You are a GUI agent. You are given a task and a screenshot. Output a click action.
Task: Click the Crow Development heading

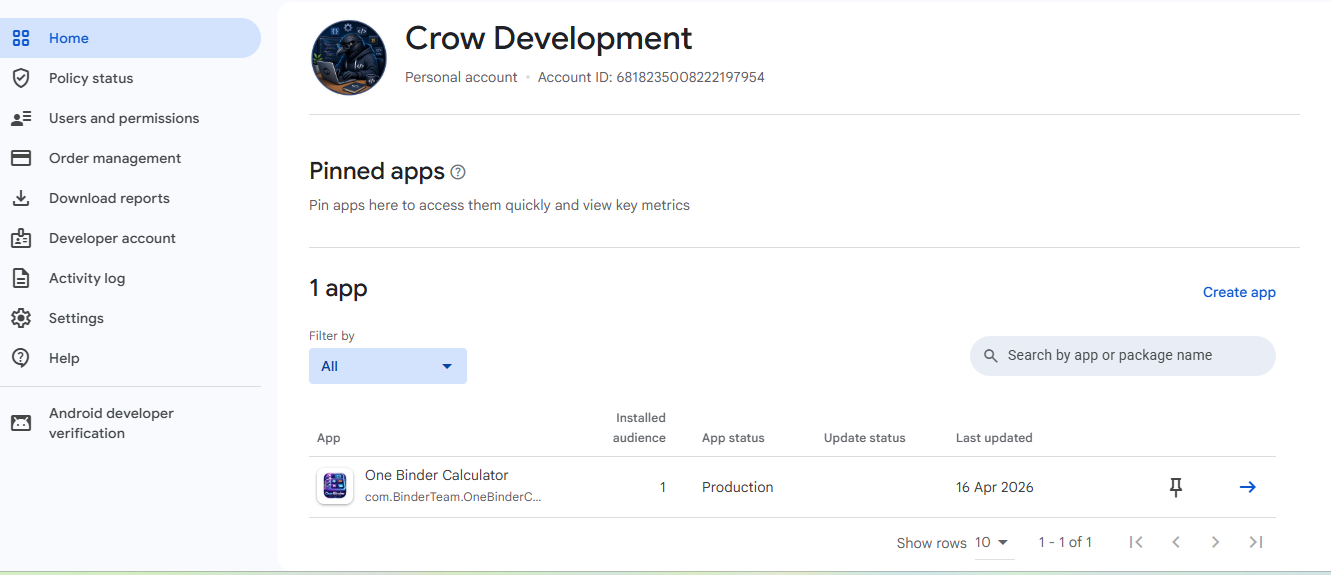click(x=548, y=38)
